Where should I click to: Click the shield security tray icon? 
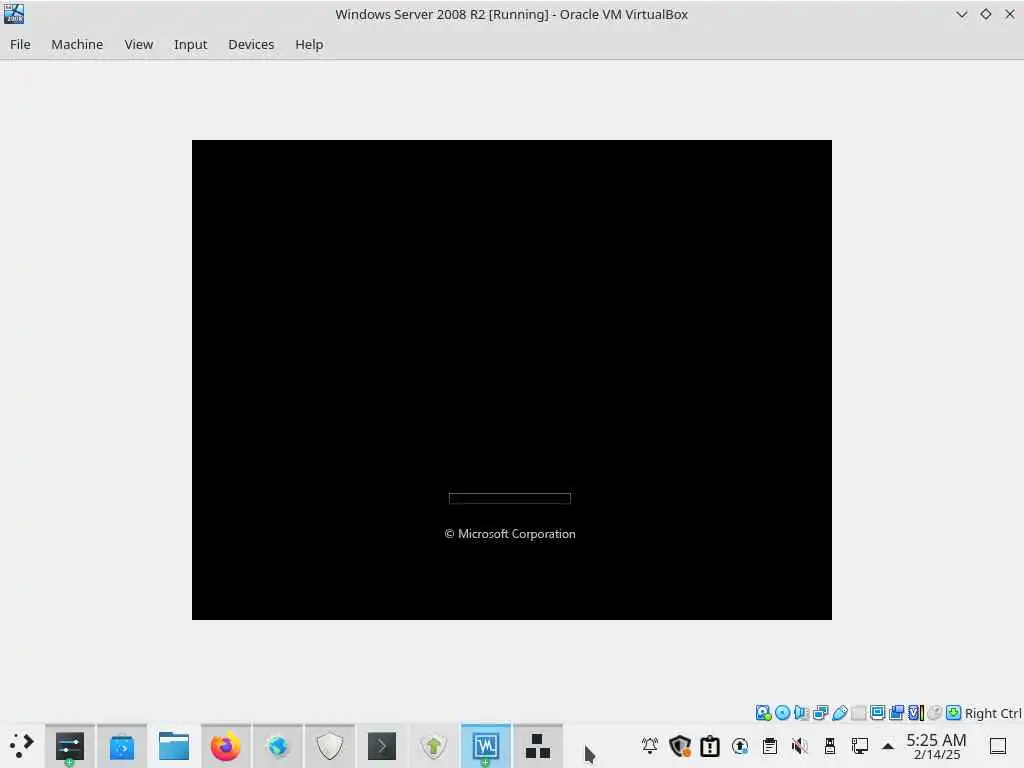click(680, 745)
